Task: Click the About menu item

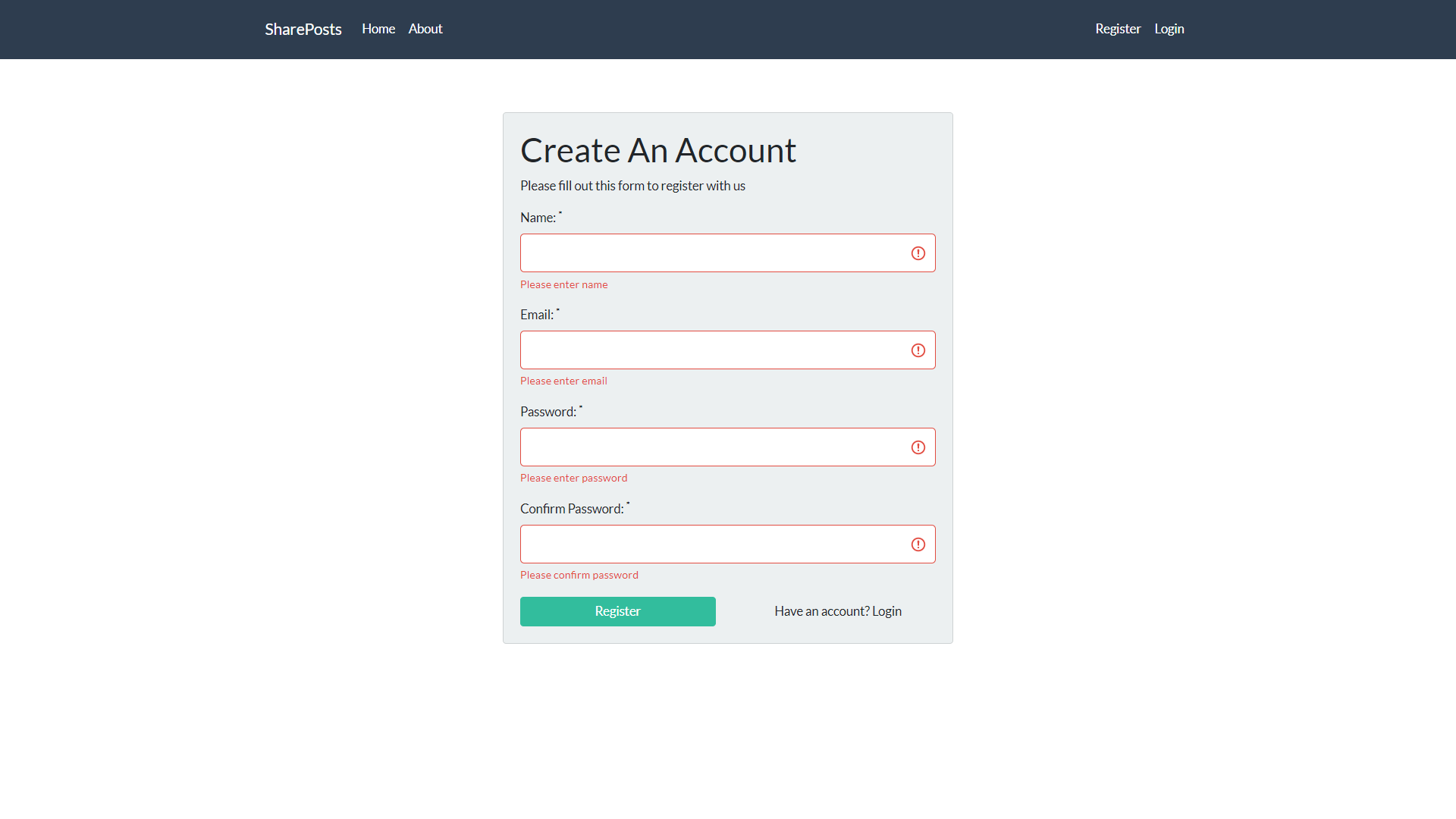Action: point(424,29)
